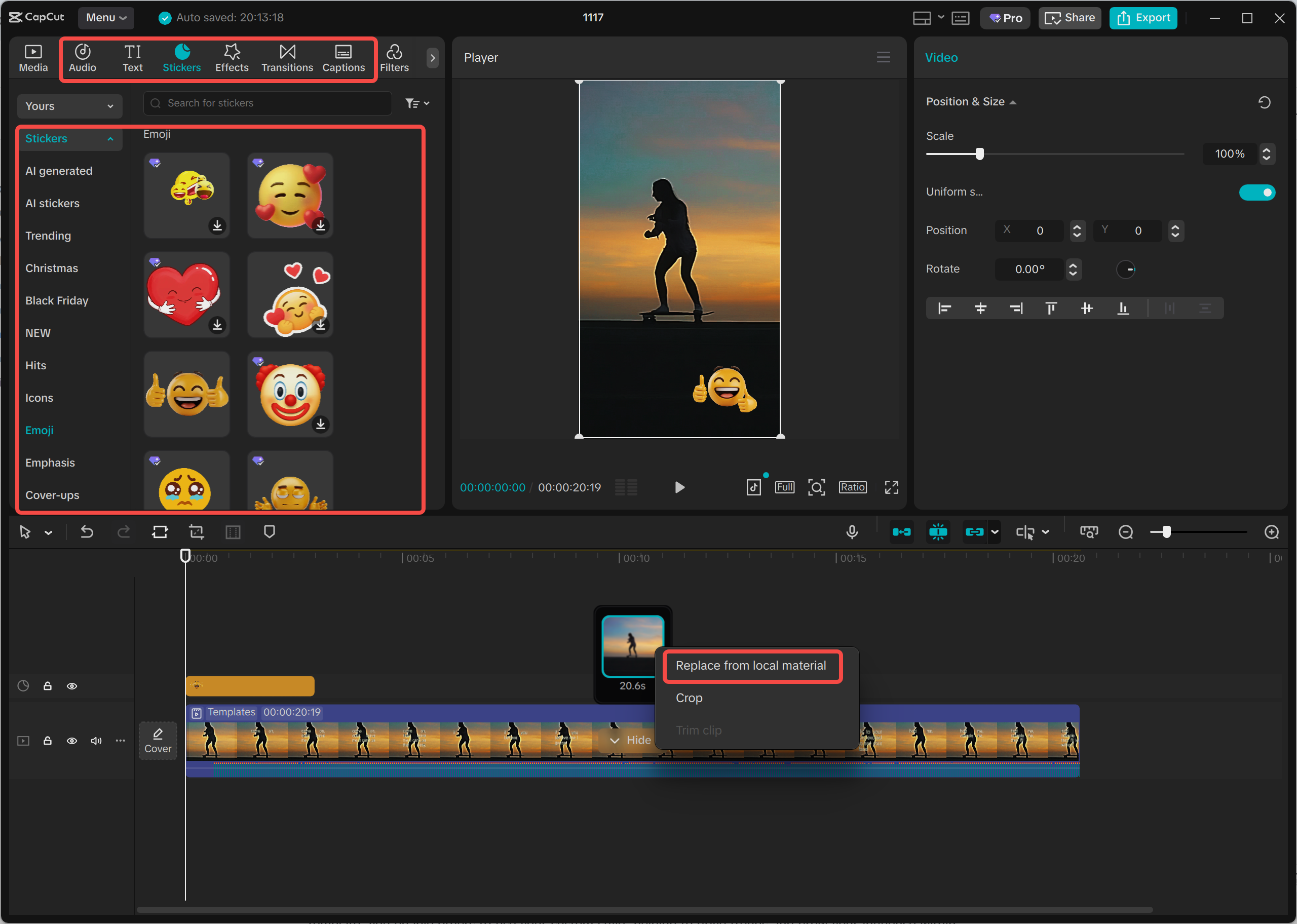Toggle Uniform scale in the Video panel
Viewport: 1297px width, 924px height.
1256,192
